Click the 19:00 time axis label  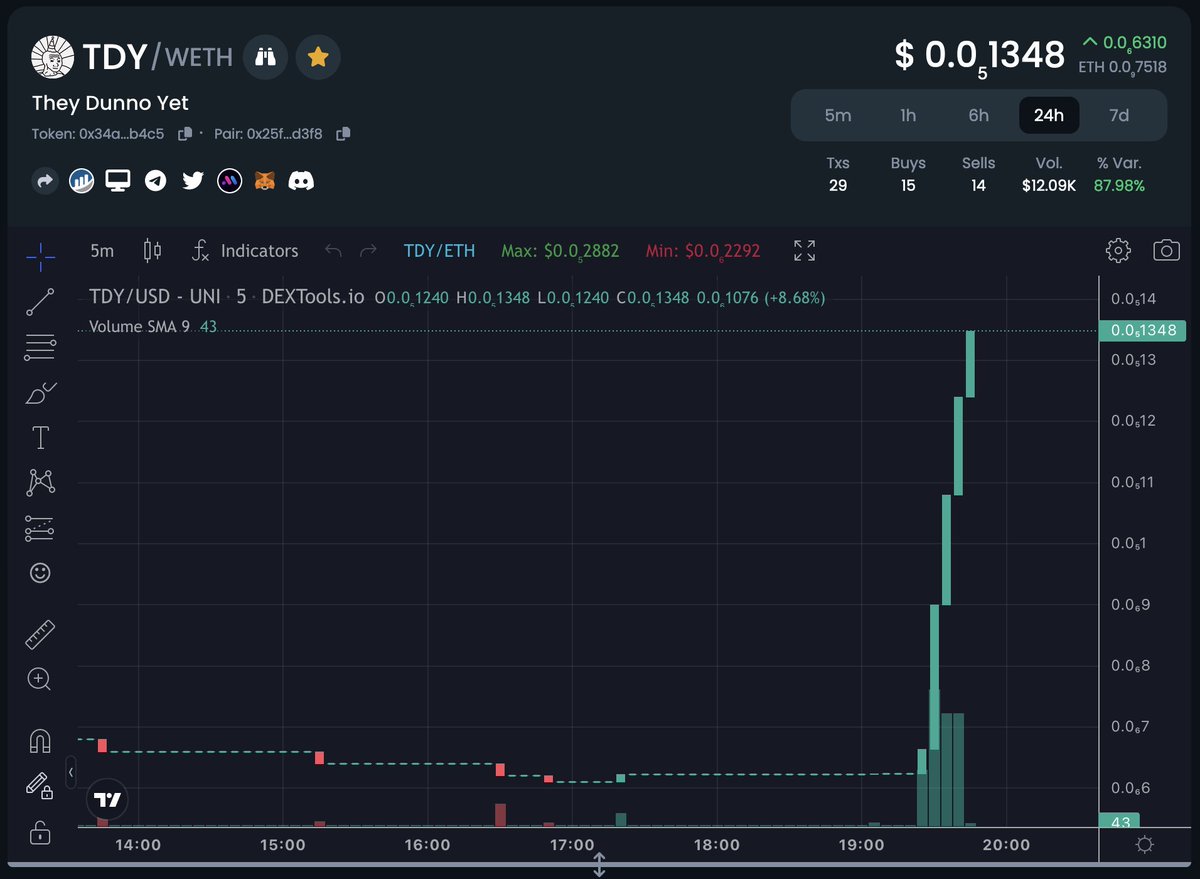click(x=861, y=845)
